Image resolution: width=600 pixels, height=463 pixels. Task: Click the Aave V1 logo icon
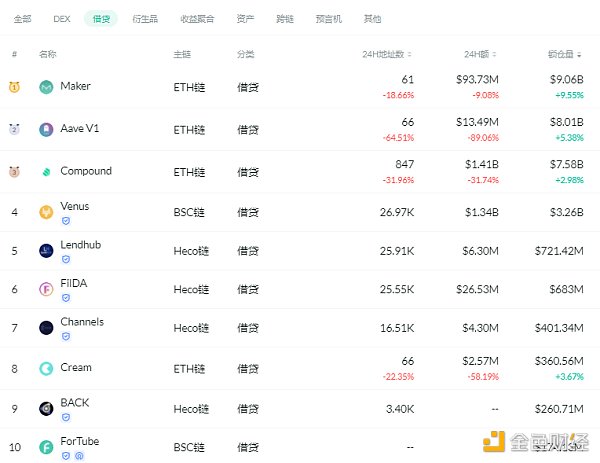tap(46, 130)
